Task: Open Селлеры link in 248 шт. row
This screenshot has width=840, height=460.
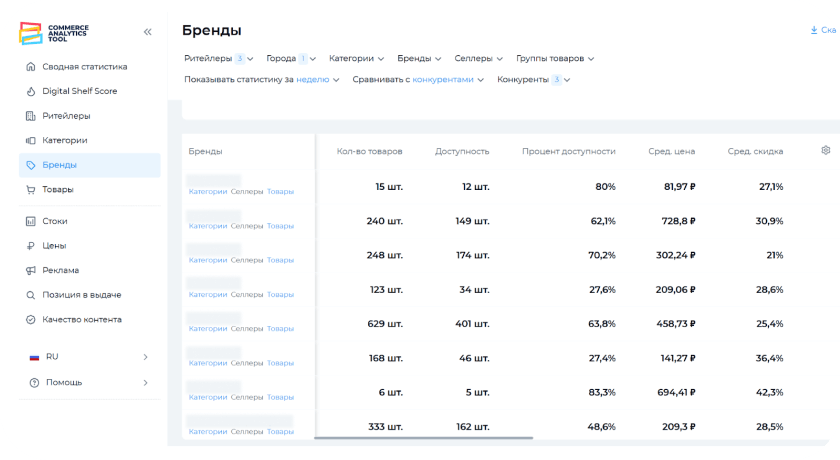Action: point(247,260)
